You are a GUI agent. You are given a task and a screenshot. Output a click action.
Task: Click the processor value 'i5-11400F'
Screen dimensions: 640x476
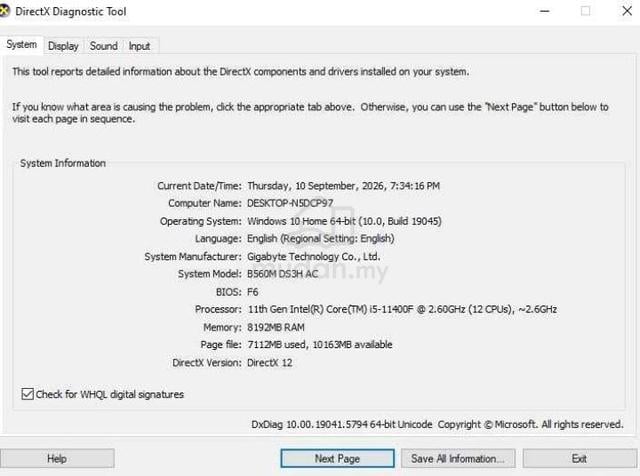[x=391, y=309]
